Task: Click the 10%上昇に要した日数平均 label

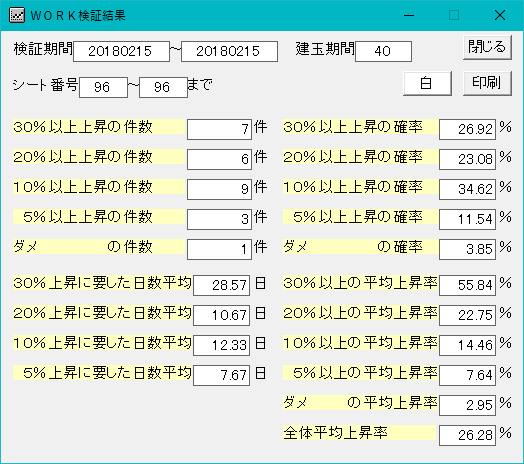Action: tap(102, 343)
